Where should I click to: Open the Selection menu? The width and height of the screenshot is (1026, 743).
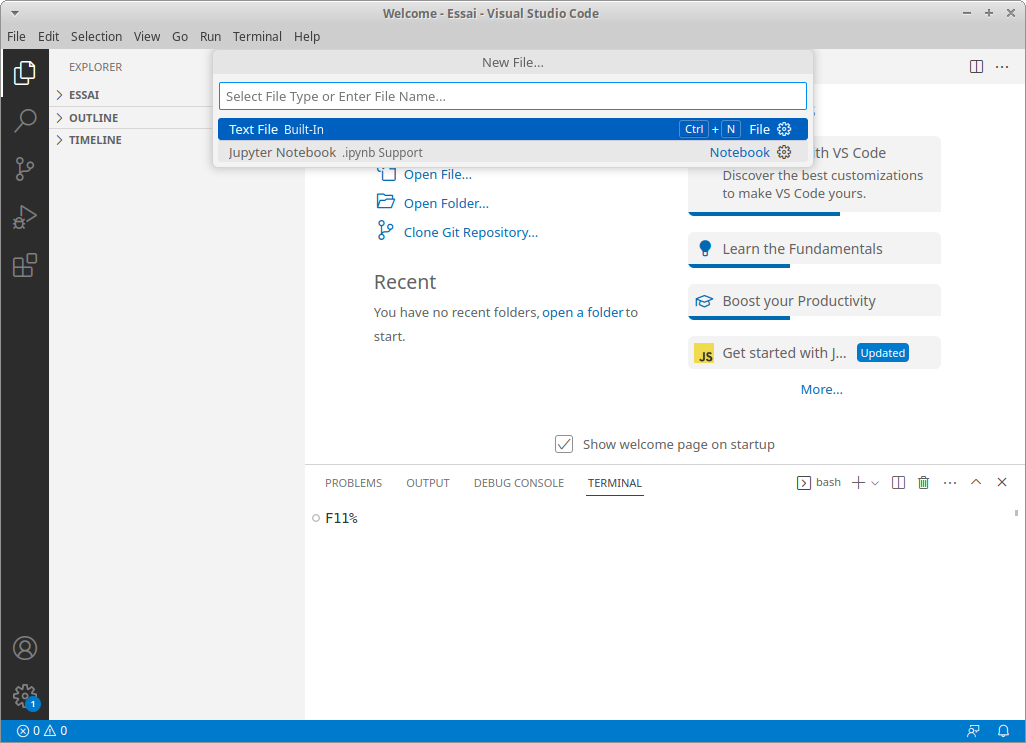click(x=96, y=37)
